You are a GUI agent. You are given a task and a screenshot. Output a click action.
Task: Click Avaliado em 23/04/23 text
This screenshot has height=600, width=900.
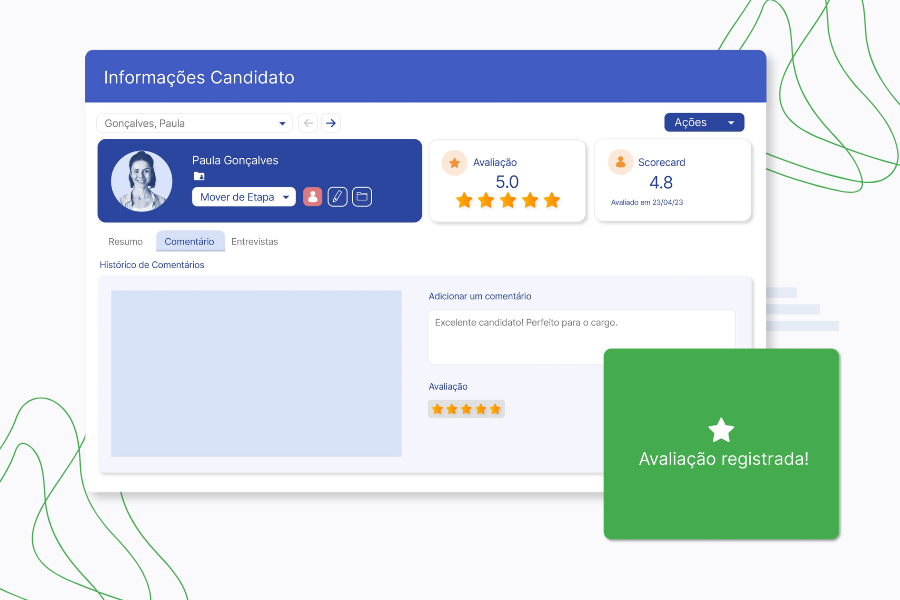[x=647, y=203]
